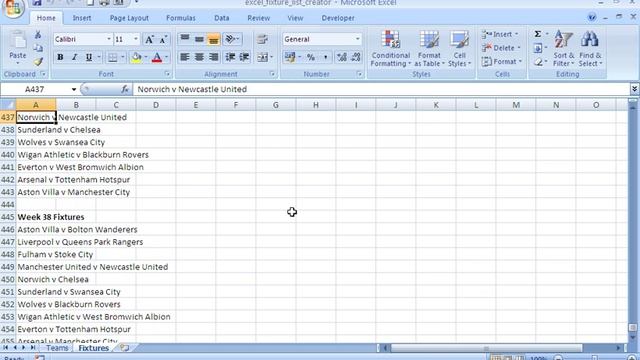Click the Insert Function fx icon
This screenshot has width=640, height=360.
pos(125,89)
